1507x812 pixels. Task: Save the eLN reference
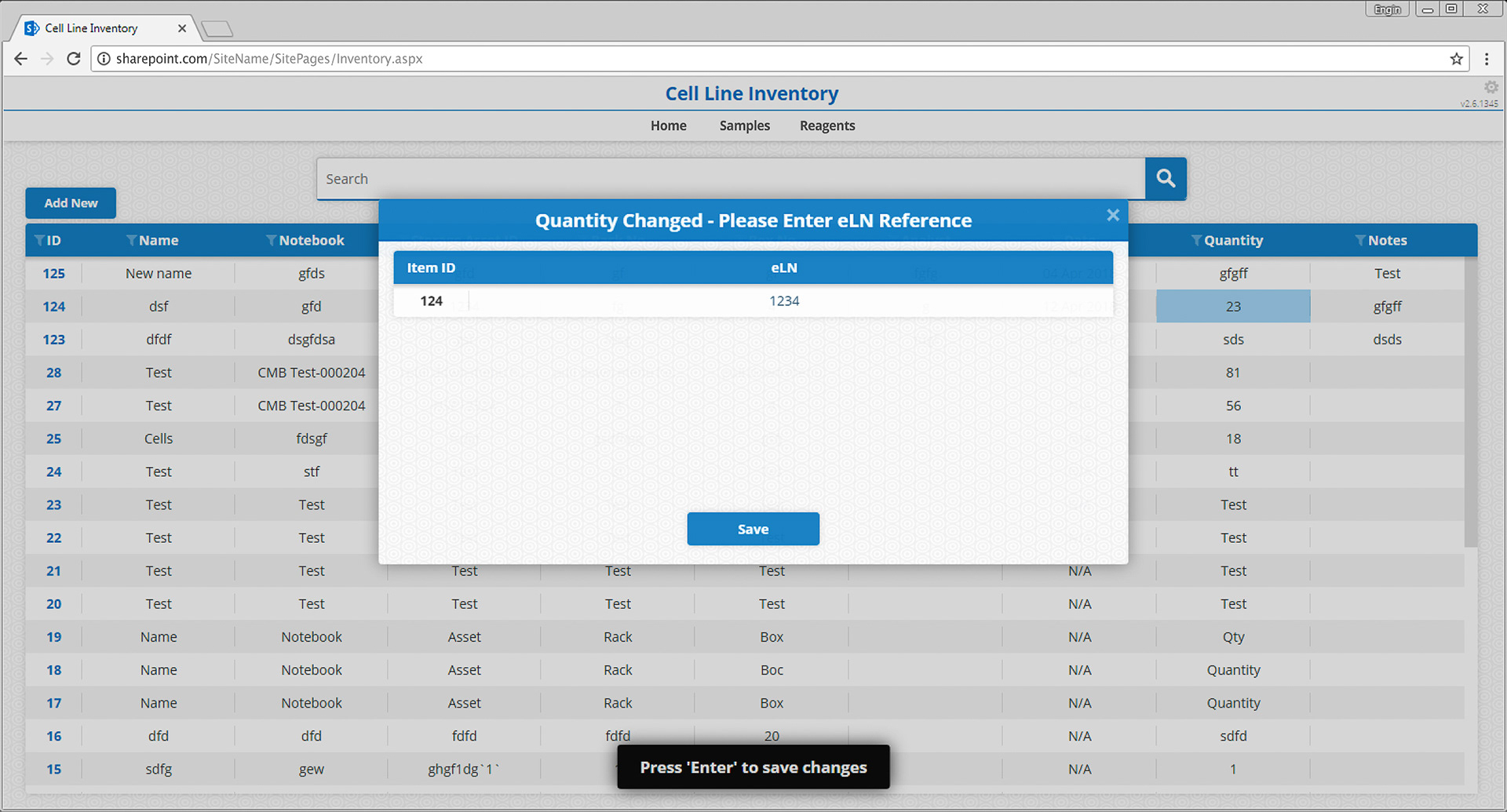[753, 529]
